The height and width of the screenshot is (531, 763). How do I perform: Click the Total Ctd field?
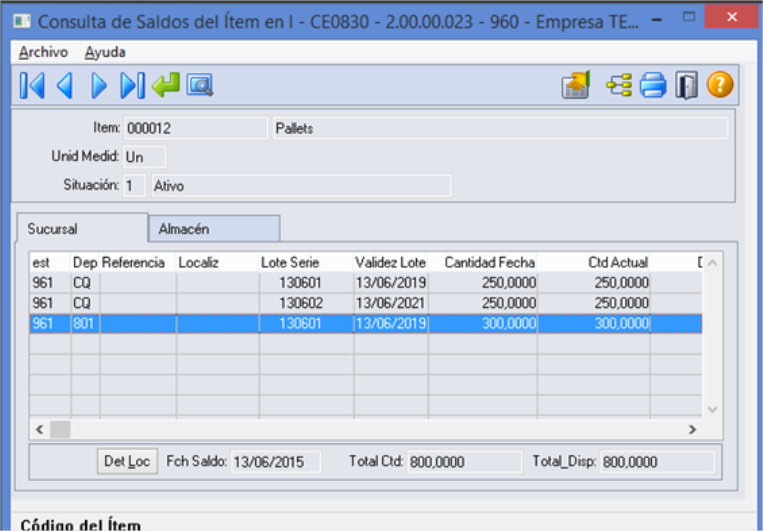pos(464,461)
